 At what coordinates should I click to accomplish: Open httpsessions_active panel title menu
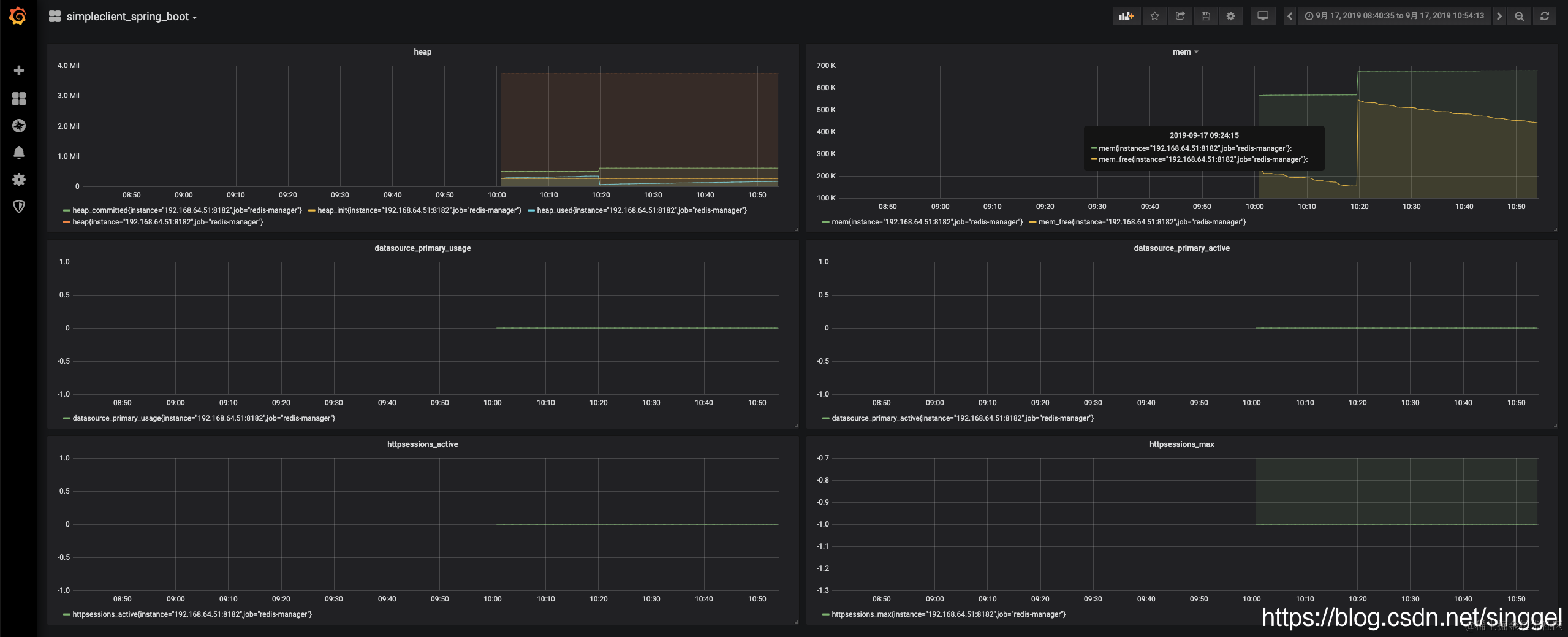click(x=422, y=444)
